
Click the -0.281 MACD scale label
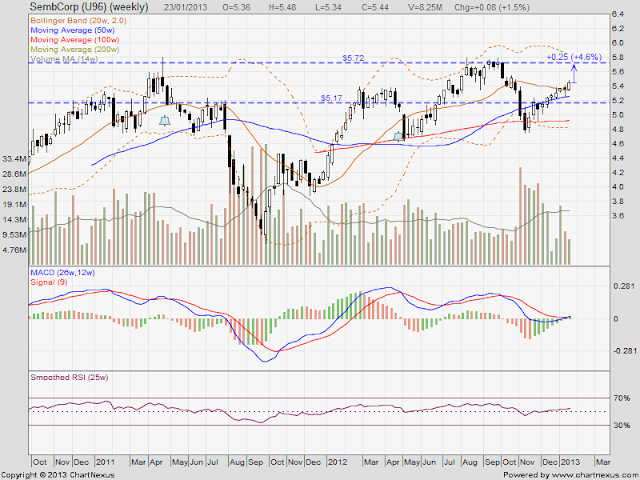coord(623,351)
